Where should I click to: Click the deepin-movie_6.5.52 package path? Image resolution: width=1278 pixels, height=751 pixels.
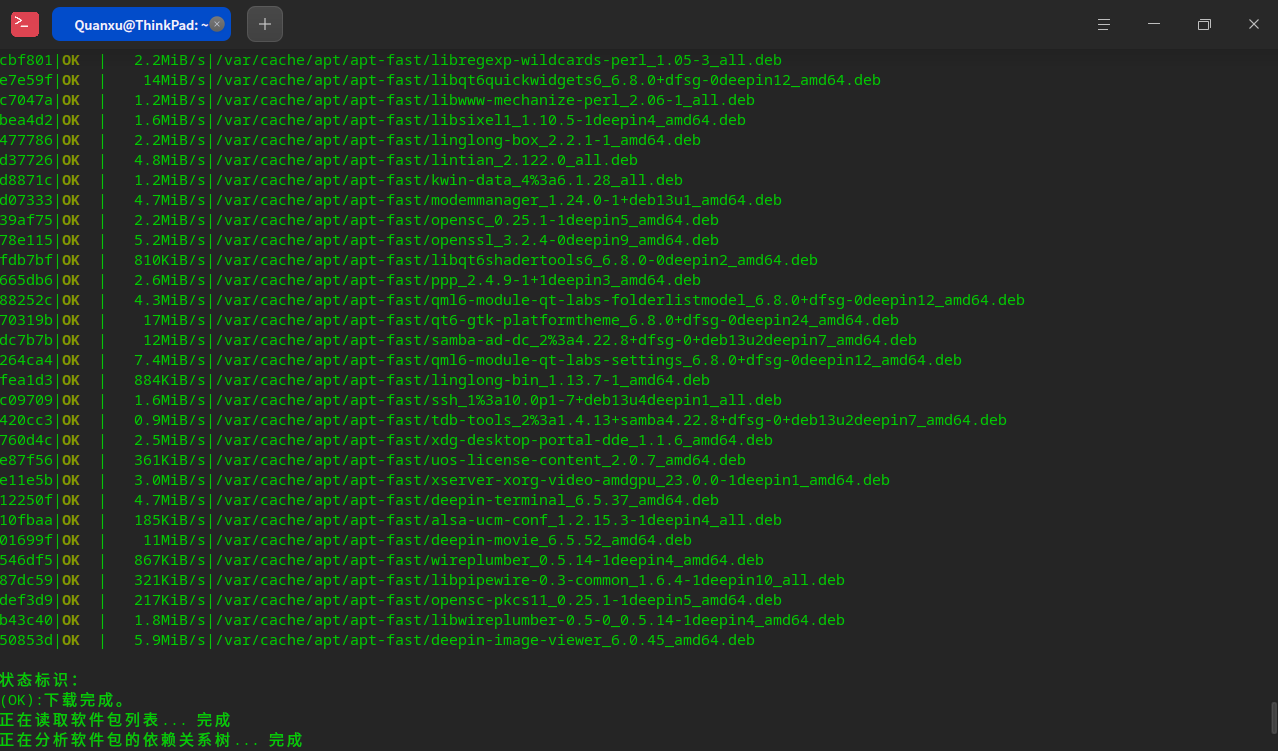click(x=454, y=540)
